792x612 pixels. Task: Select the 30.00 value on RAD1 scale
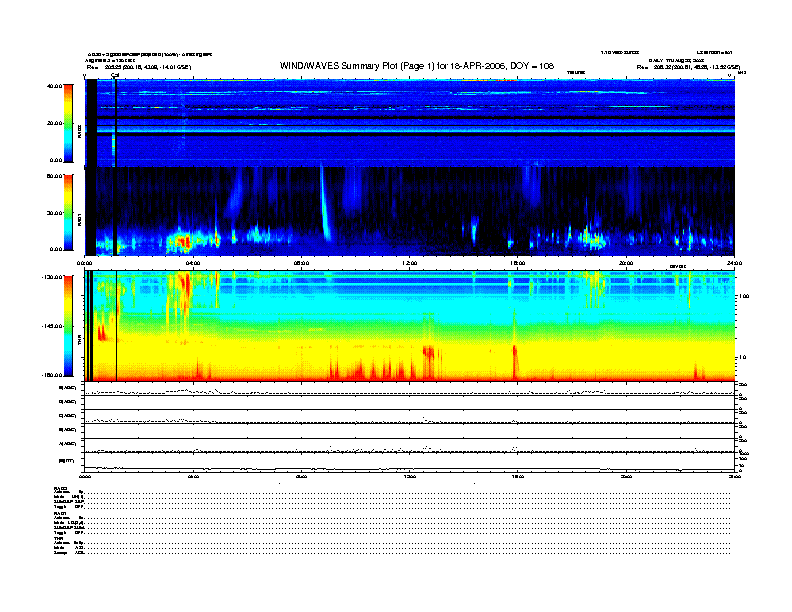(54, 213)
